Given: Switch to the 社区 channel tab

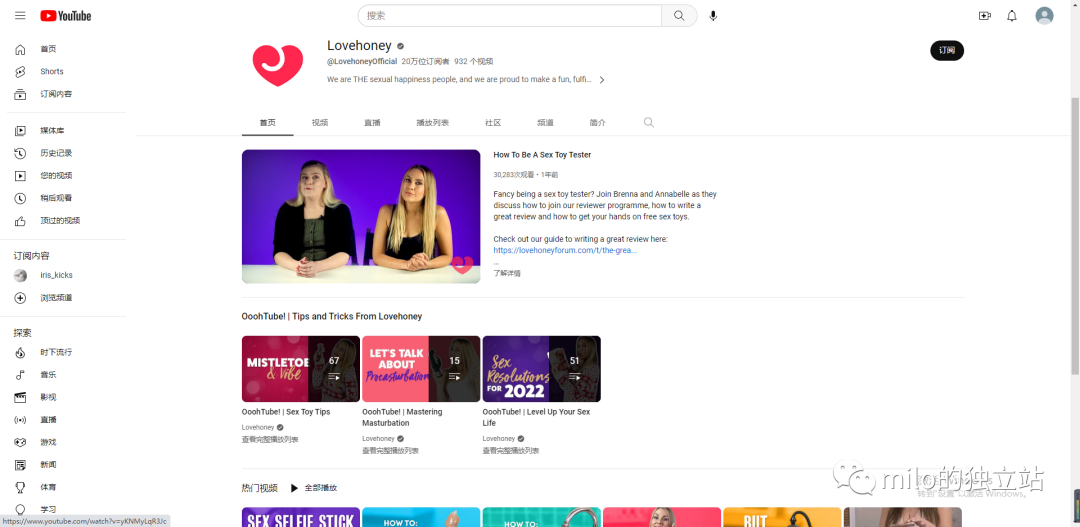Looking at the screenshot, I should 492,123.
